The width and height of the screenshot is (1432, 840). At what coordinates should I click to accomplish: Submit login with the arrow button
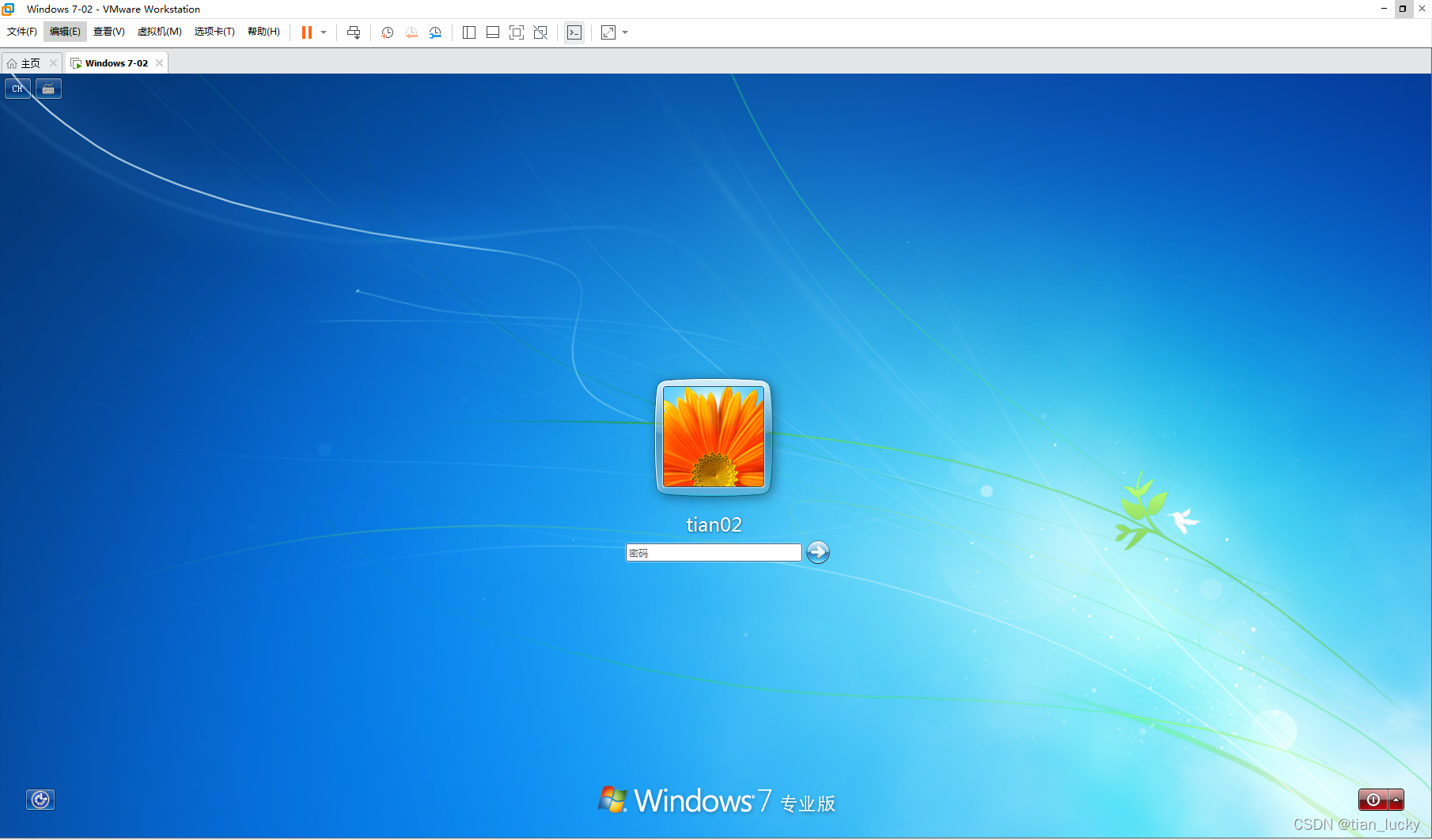pyautogui.click(x=818, y=552)
